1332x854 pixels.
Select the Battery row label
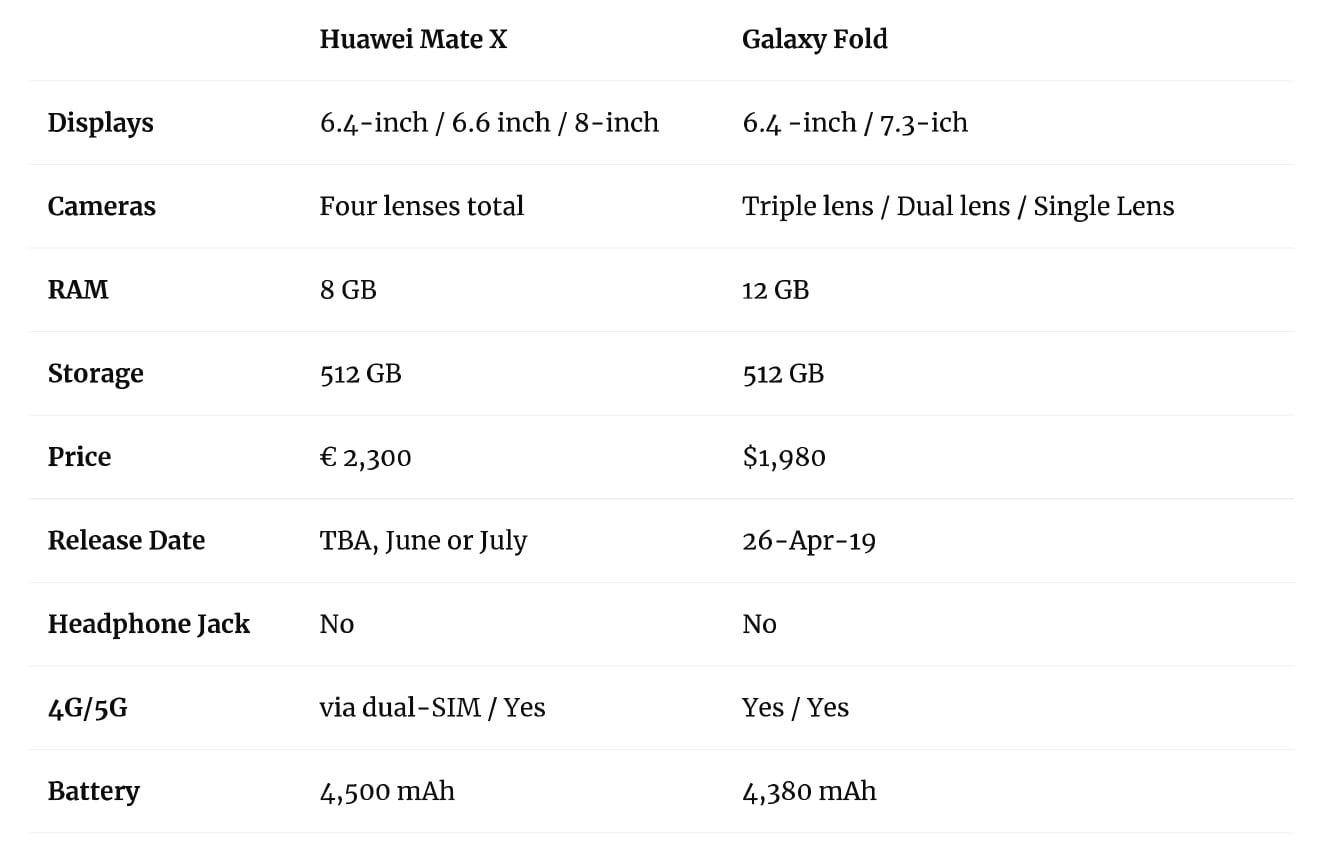click(x=93, y=791)
